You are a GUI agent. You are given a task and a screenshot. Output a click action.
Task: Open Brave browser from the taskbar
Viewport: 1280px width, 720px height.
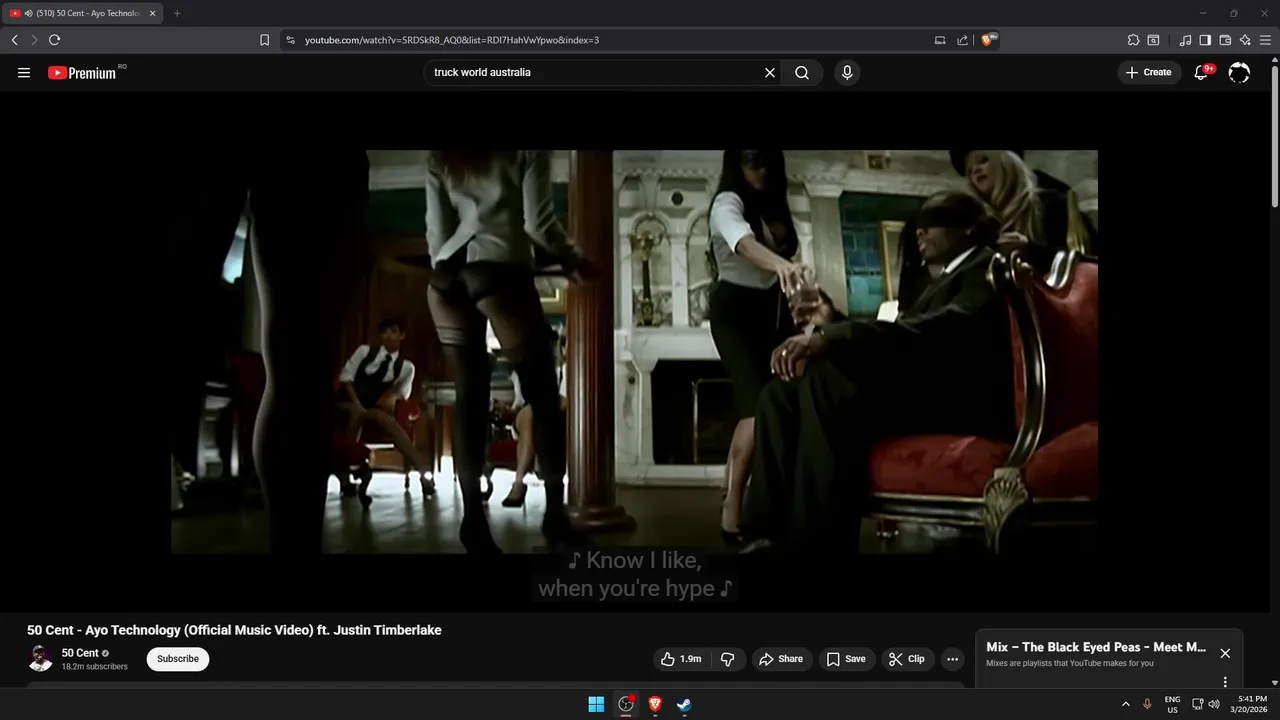click(x=655, y=704)
